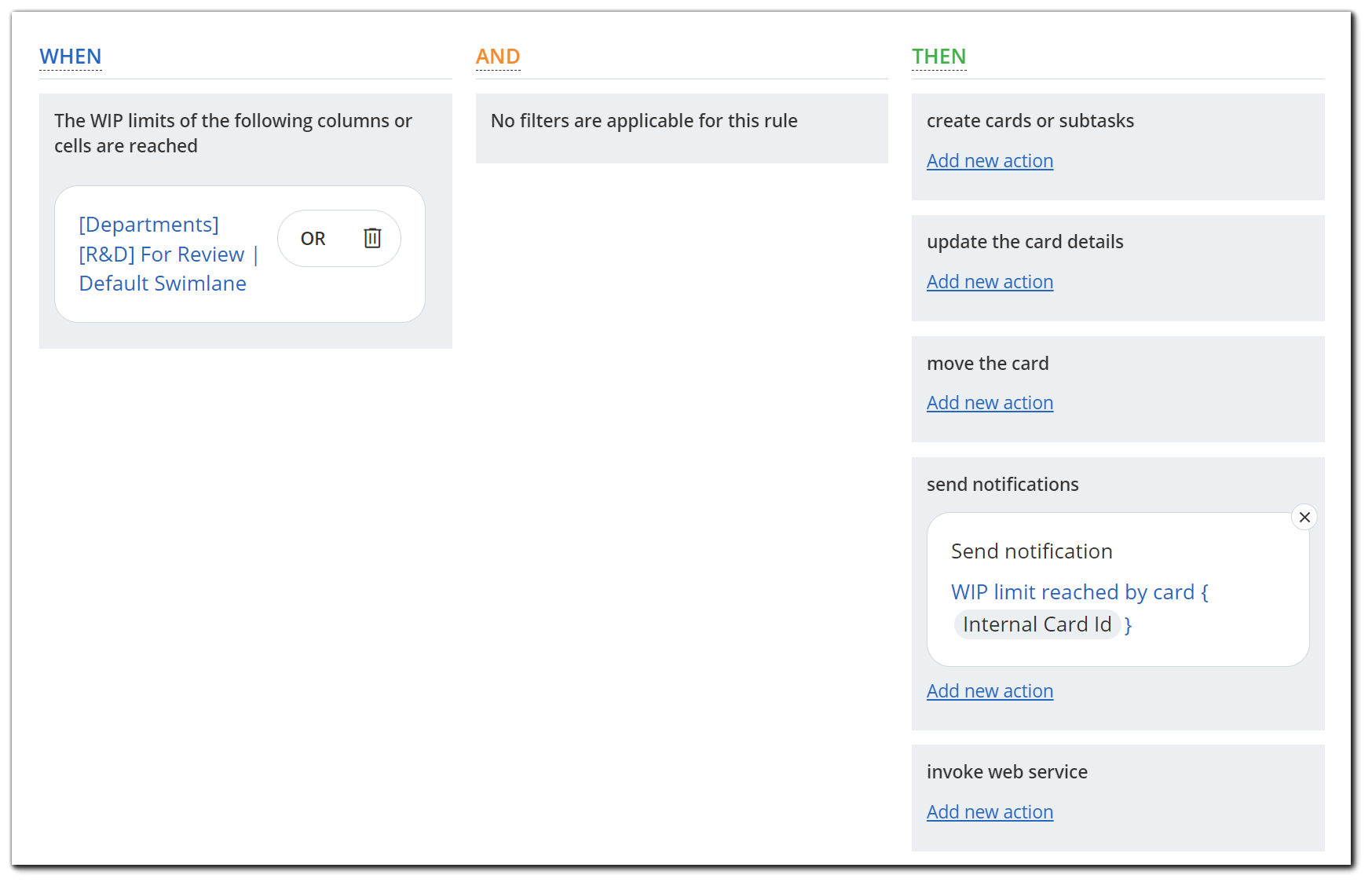Toggle the OR operator on the trigger
1372x886 pixels.
pyautogui.click(x=313, y=238)
